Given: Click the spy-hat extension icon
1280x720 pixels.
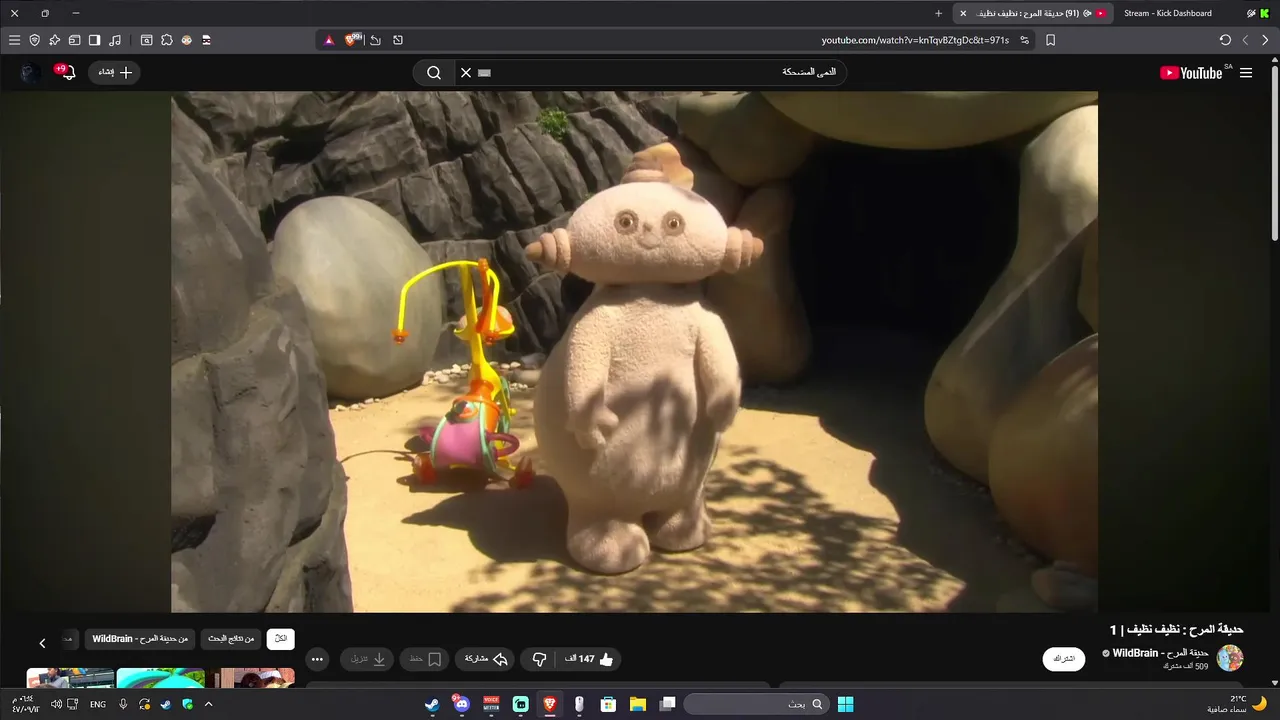Looking at the screenshot, I should click(x=206, y=40).
